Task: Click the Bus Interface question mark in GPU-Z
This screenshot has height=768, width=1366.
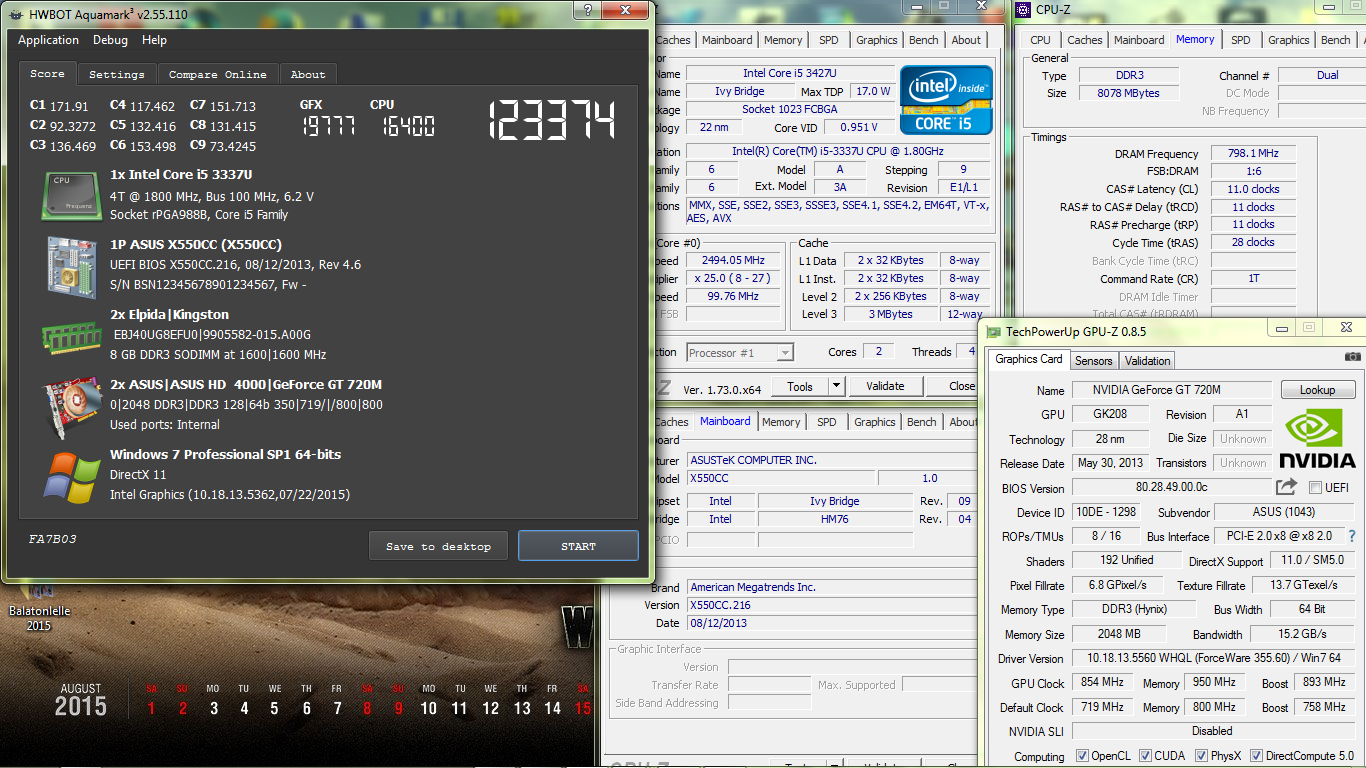Action: tap(1352, 536)
